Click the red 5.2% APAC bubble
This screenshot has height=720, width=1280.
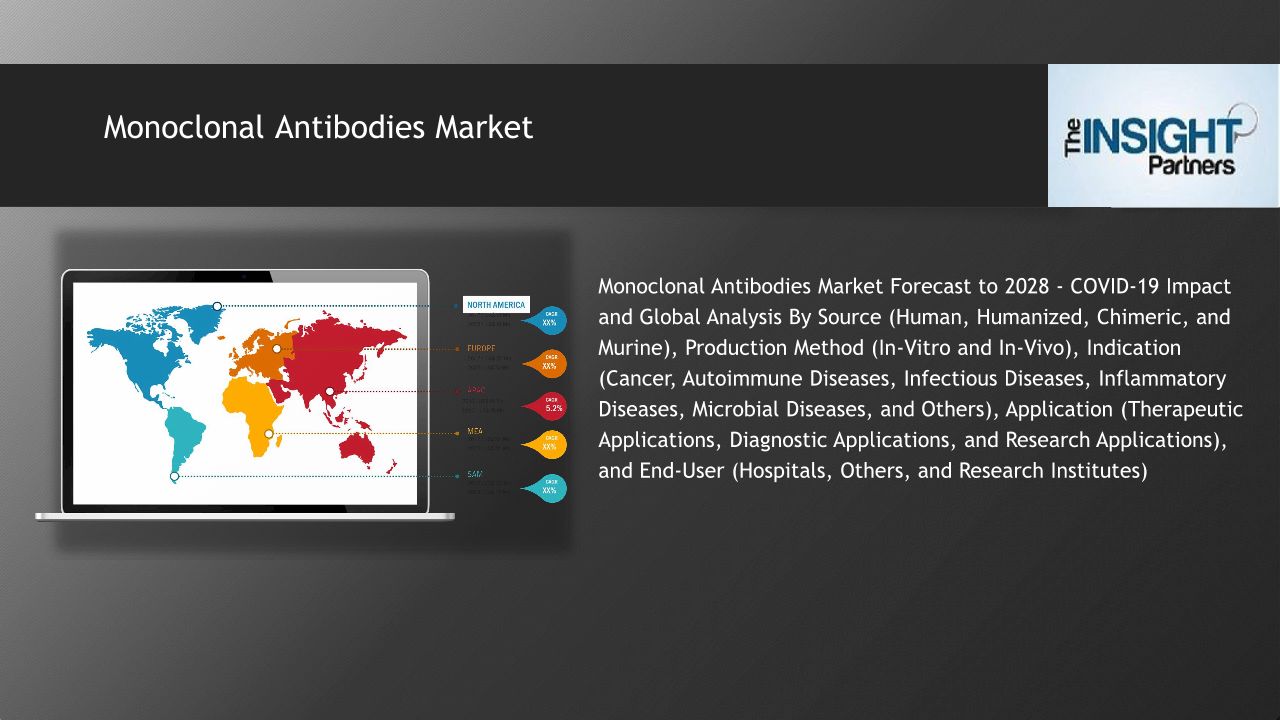pyautogui.click(x=552, y=405)
